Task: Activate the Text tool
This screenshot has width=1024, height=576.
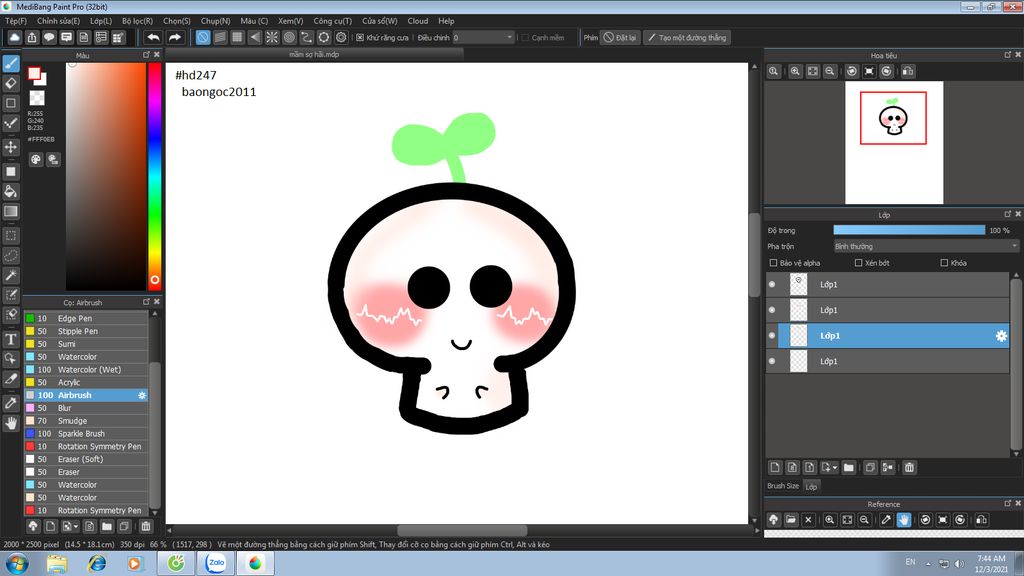Action: pos(11,339)
